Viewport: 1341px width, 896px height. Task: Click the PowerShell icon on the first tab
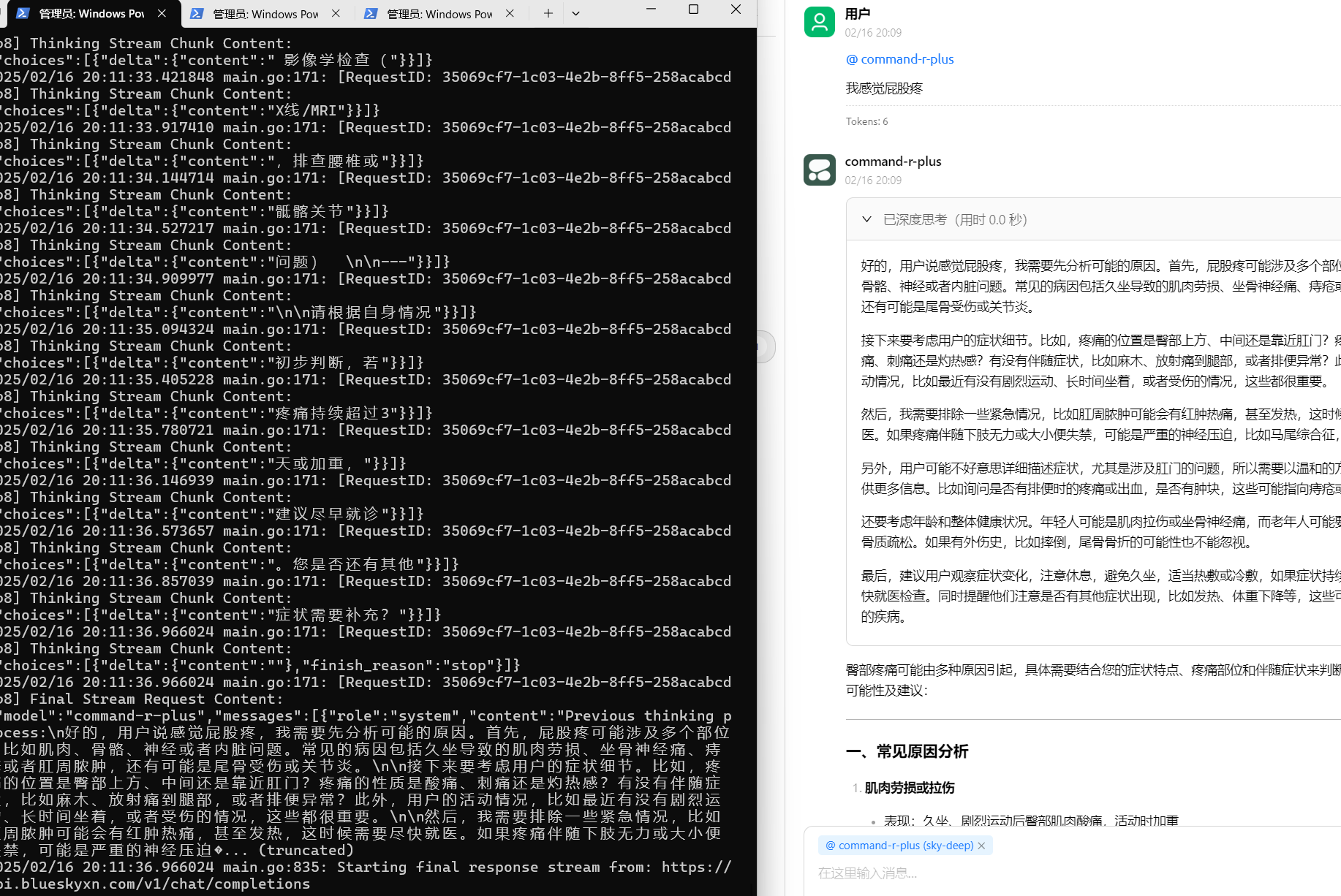click(23, 13)
